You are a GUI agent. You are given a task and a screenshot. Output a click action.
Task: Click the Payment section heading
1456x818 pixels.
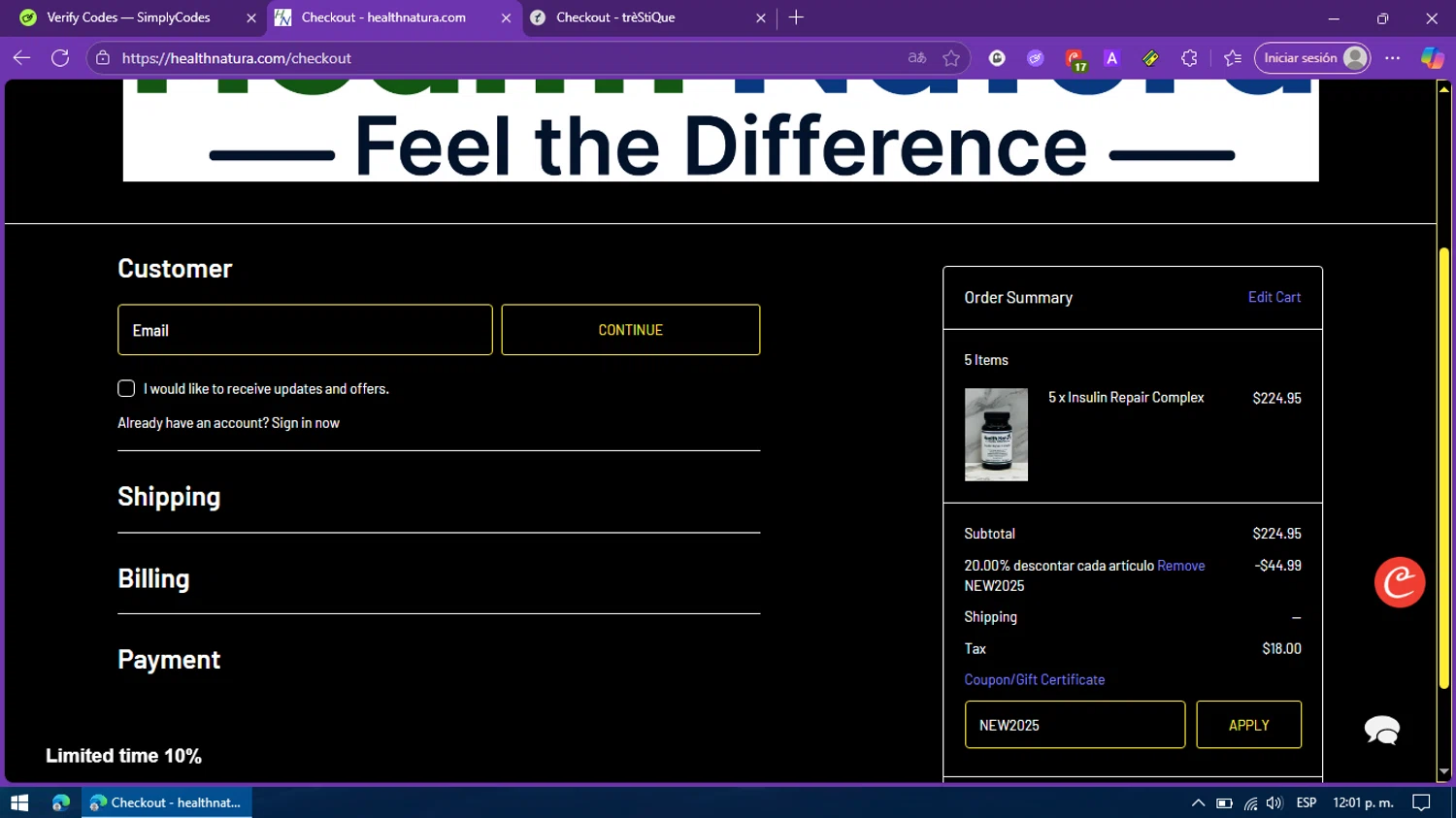169,660
